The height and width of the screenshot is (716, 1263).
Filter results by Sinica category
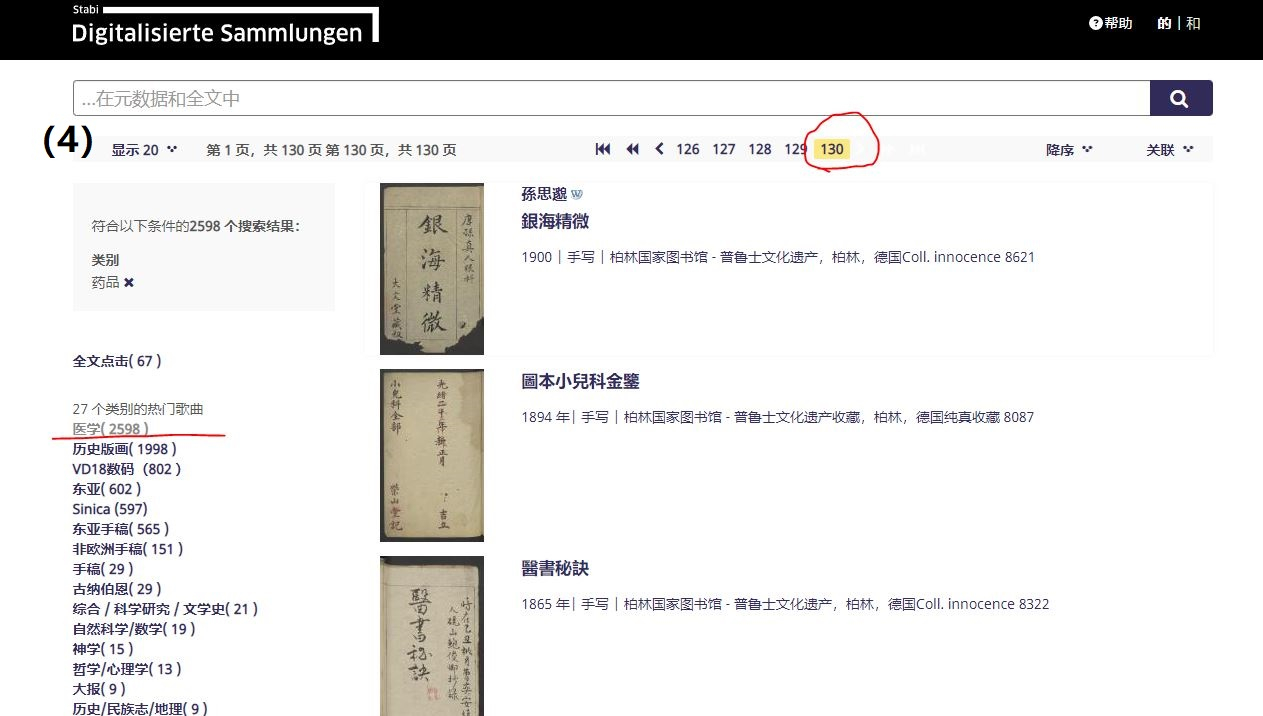coord(110,509)
